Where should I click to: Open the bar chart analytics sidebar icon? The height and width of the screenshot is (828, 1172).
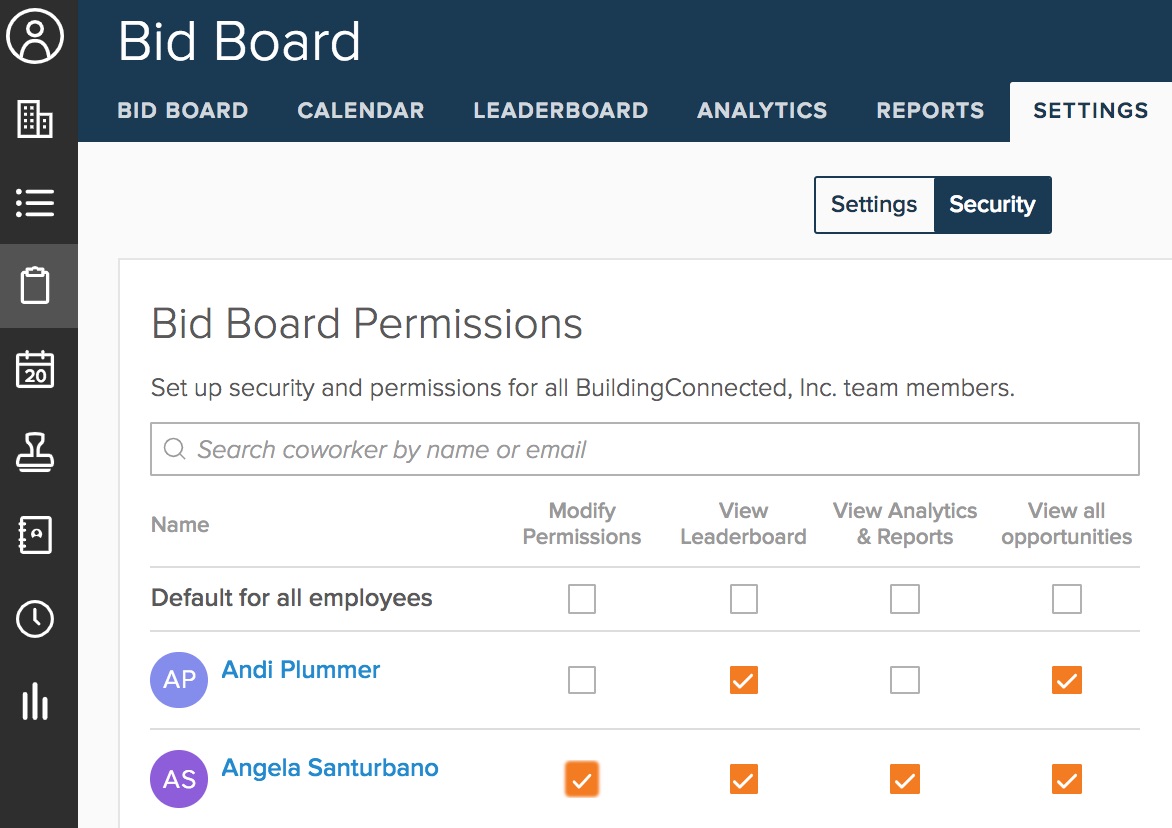click(x=36, y=702)
